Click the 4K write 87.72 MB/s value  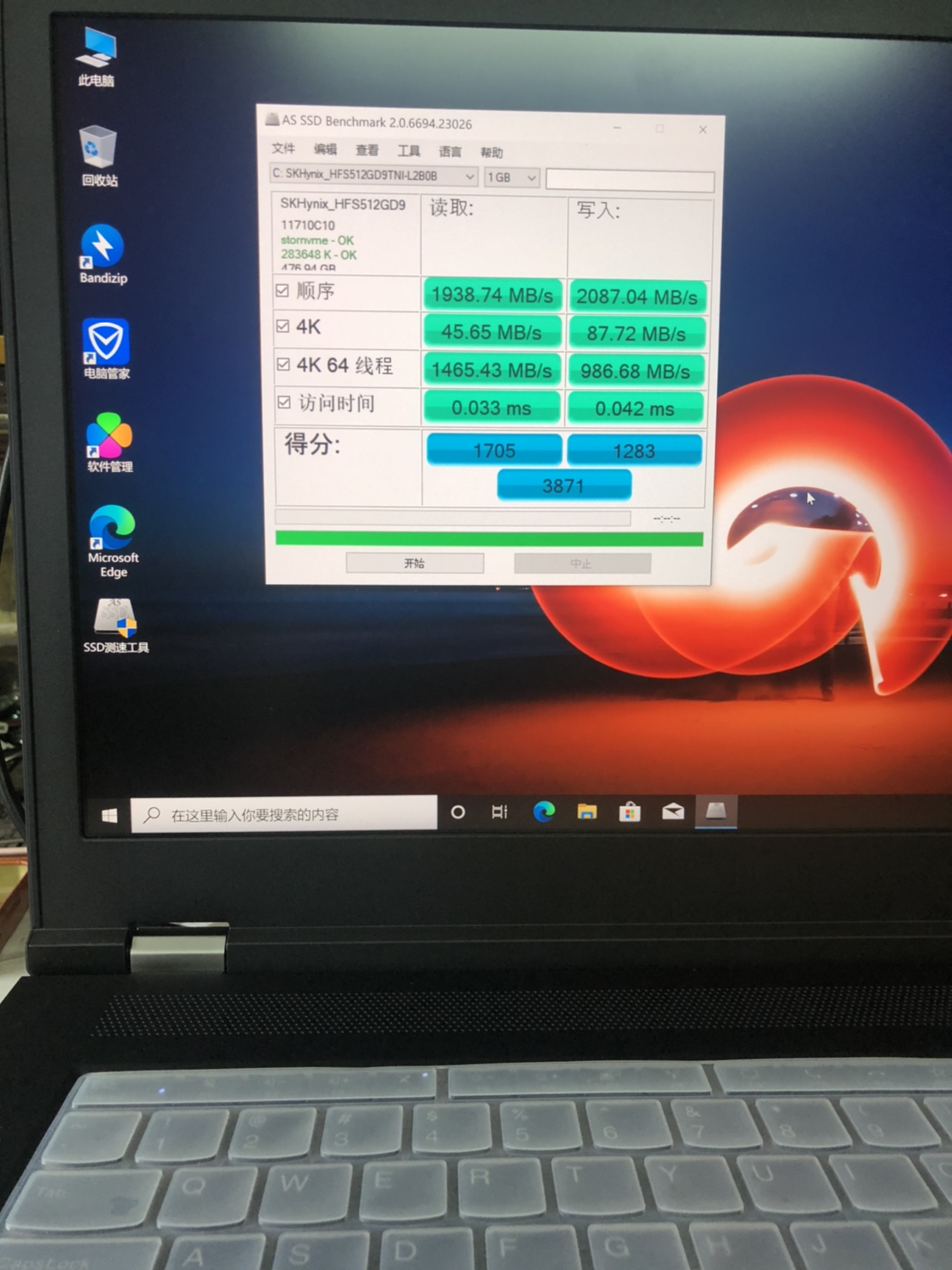(636, 333)
